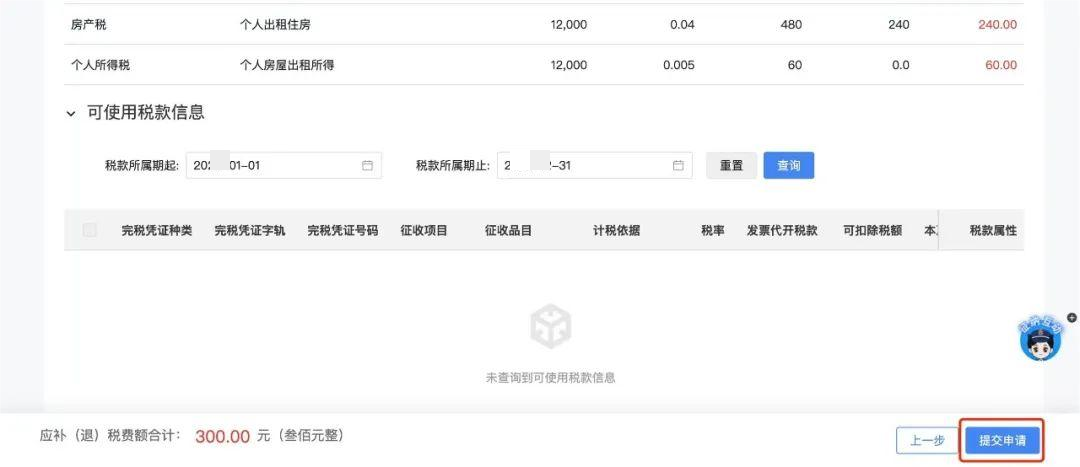Click the 计税依据 column header

click(x=616, y=231)
